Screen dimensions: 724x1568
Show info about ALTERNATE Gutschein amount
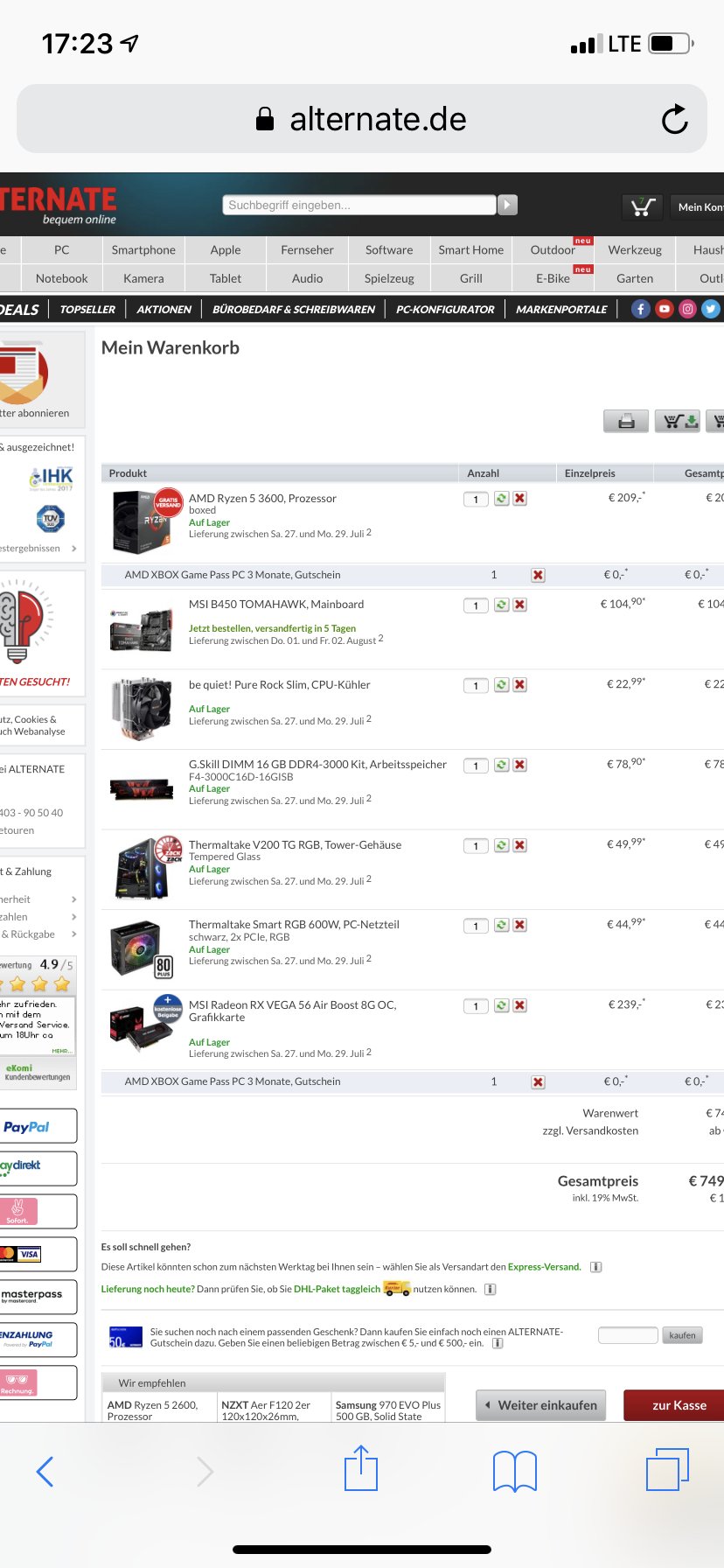498,1343
